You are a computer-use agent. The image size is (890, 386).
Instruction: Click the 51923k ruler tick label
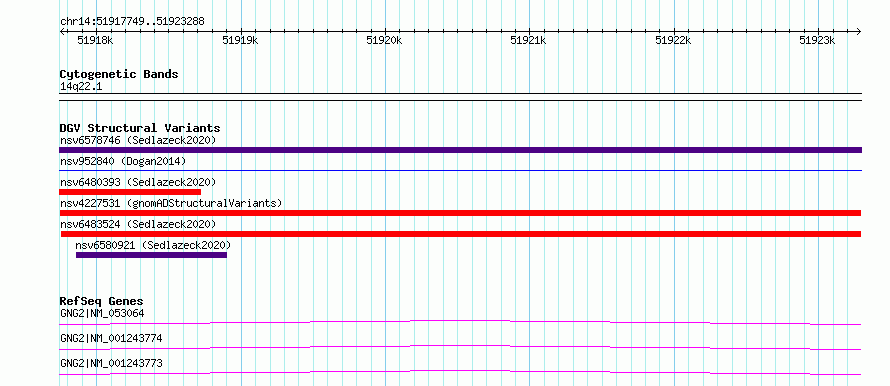(x=817, y=40)
